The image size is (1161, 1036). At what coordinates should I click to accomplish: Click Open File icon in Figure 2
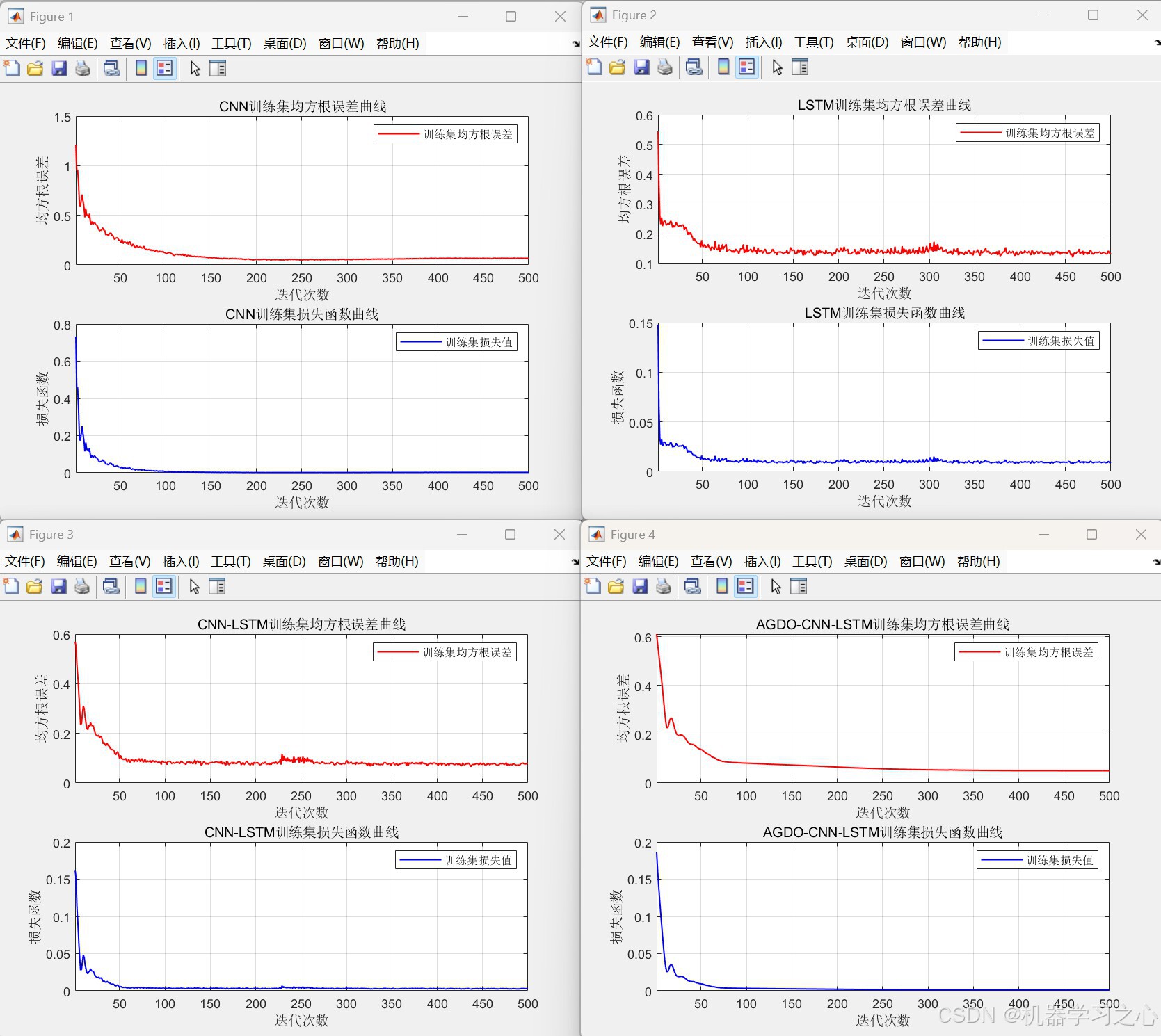618,67
